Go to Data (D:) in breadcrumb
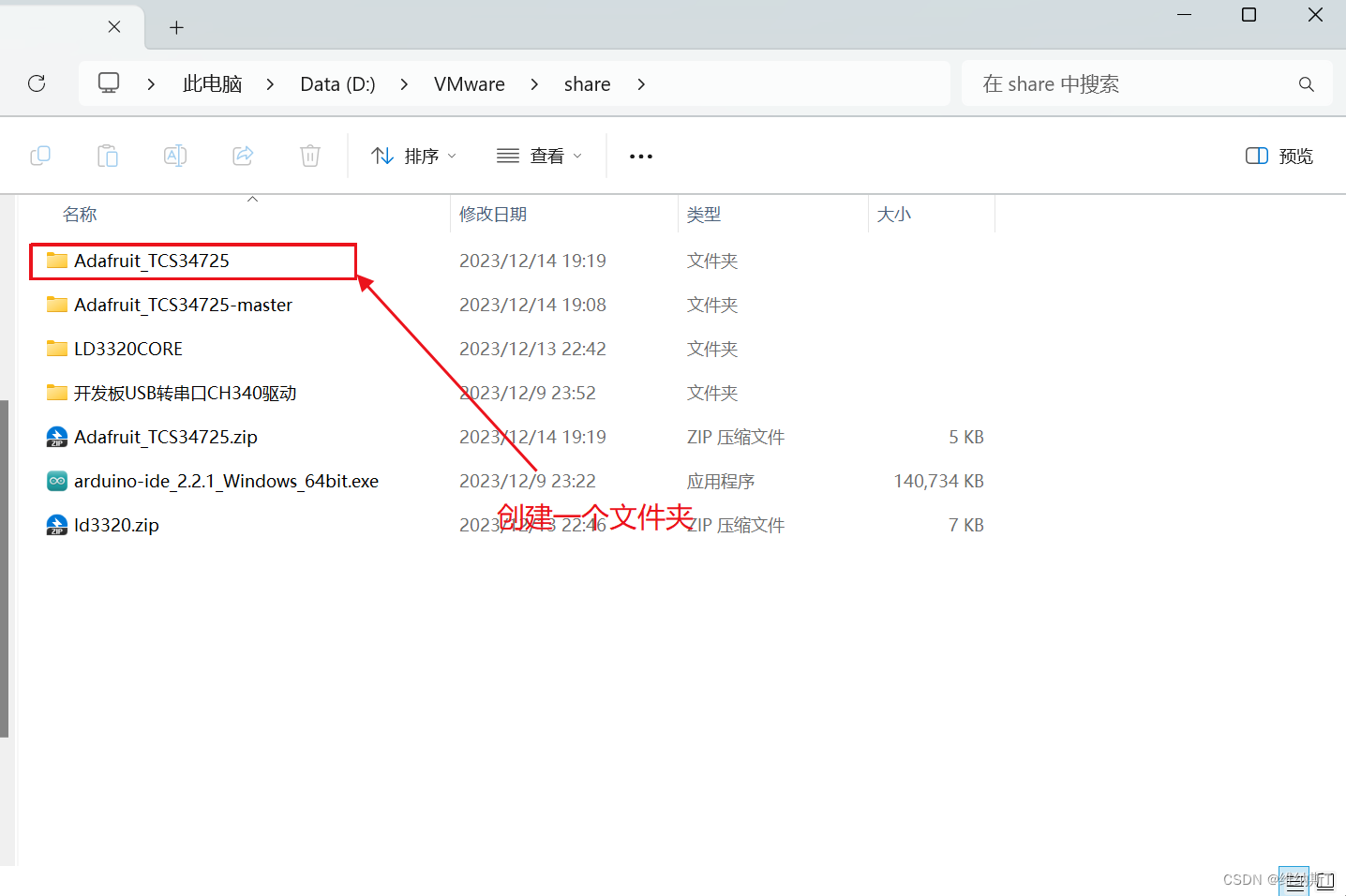 (337, 84)
